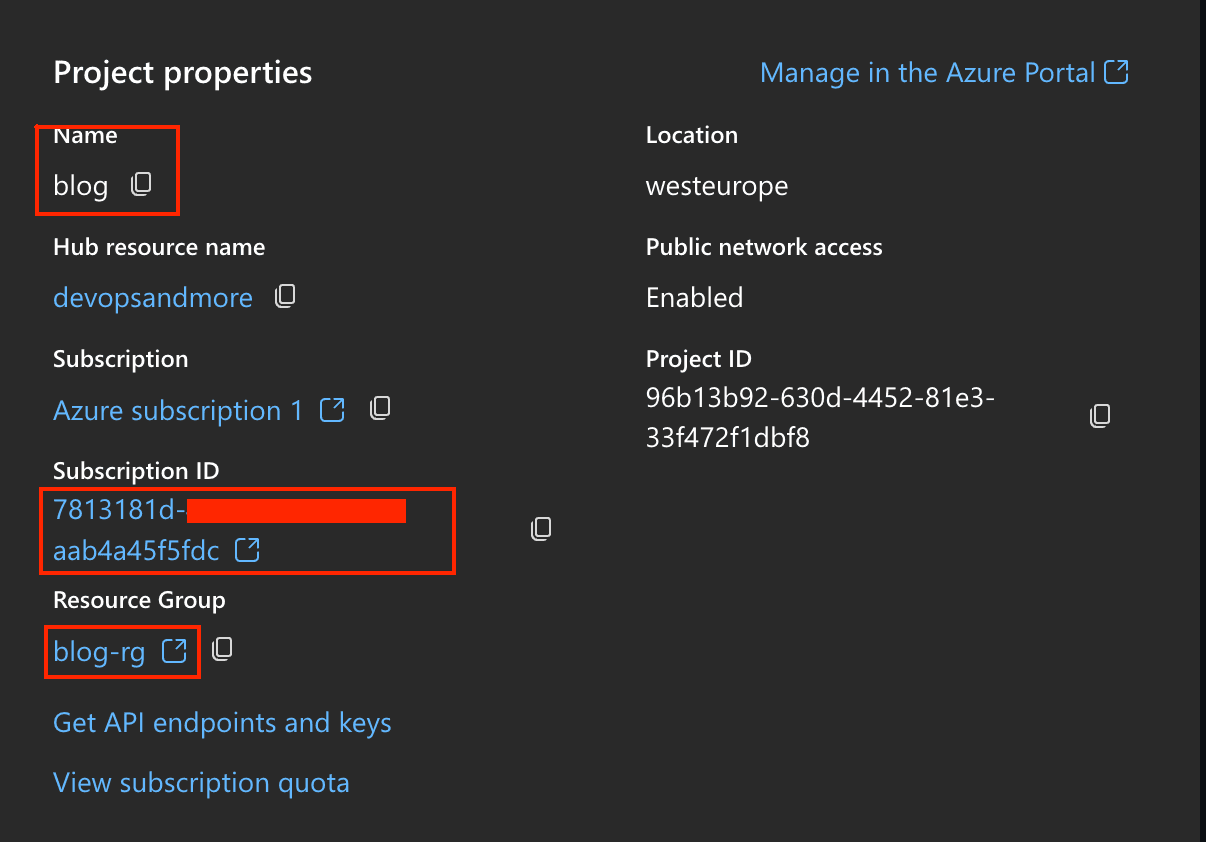The height and width of the screenshot is (842, 1206).
Task: Copy the hub resource name devopsandmore
Action: tap(284, 296)
